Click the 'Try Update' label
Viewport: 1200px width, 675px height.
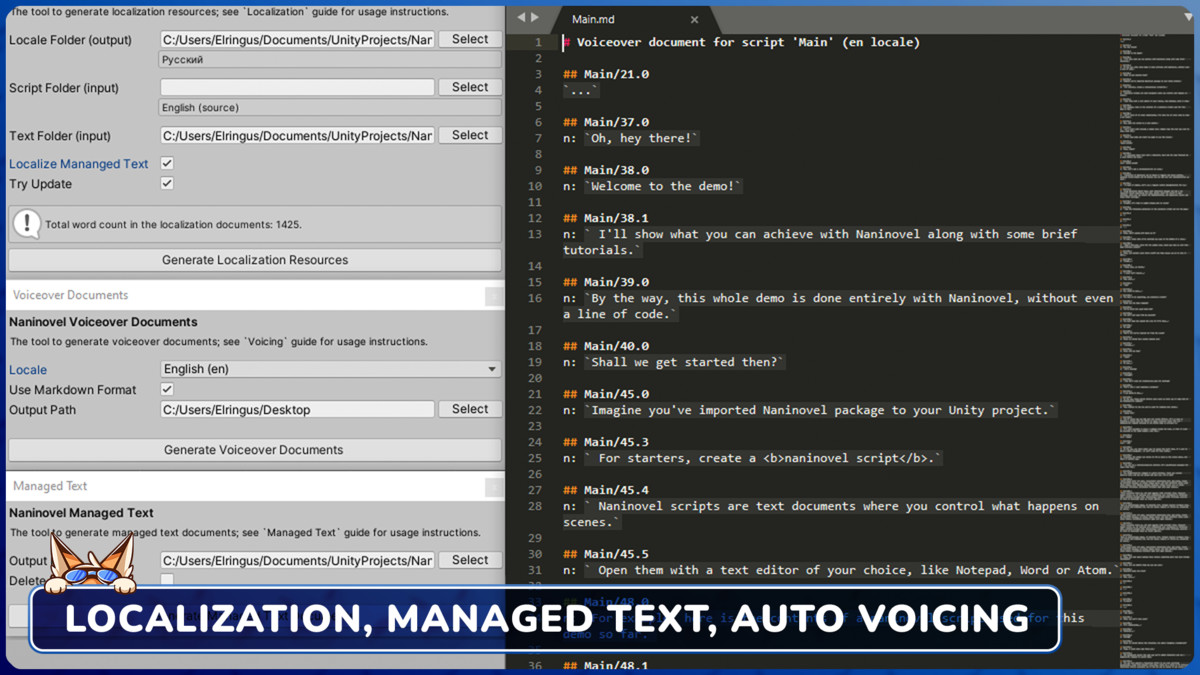tap(39, 184)
